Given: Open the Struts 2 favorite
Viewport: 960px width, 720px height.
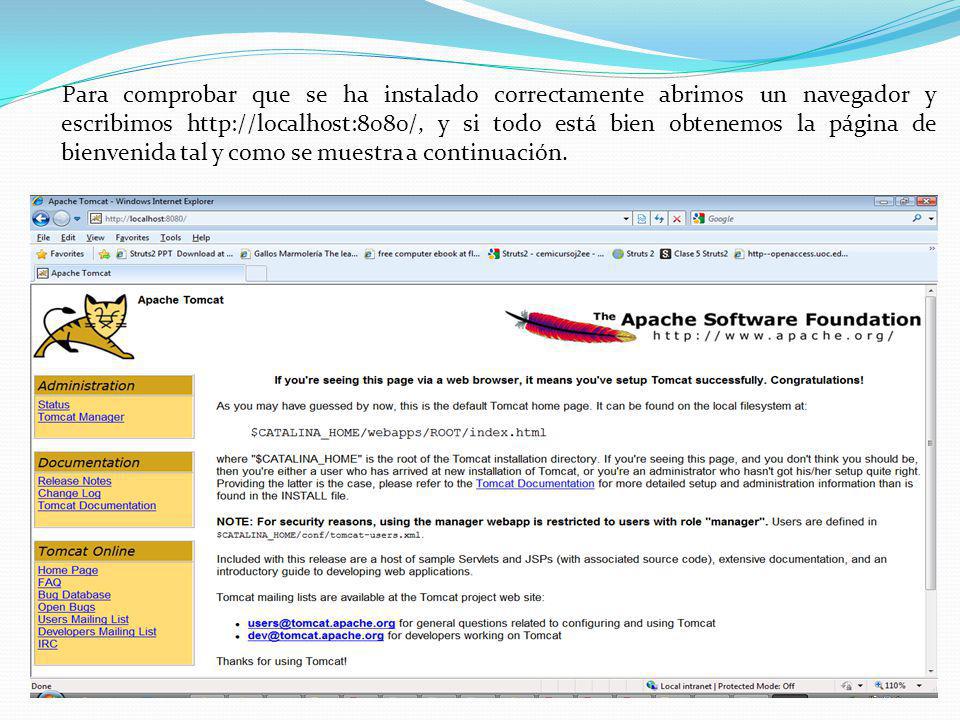Looking at the screenshot, I should (x=634, y=253).
